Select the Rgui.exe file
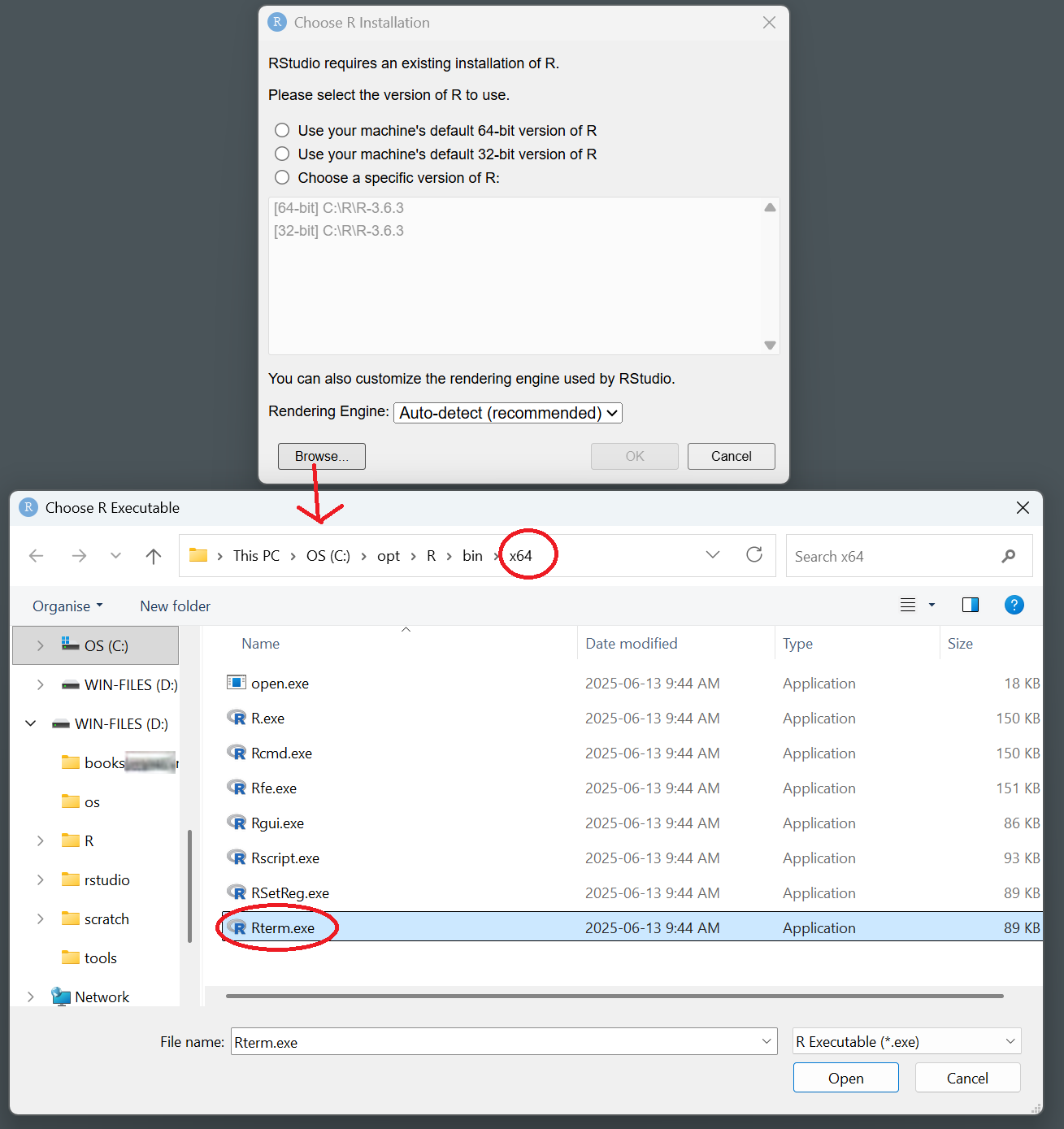 (277, 823)
